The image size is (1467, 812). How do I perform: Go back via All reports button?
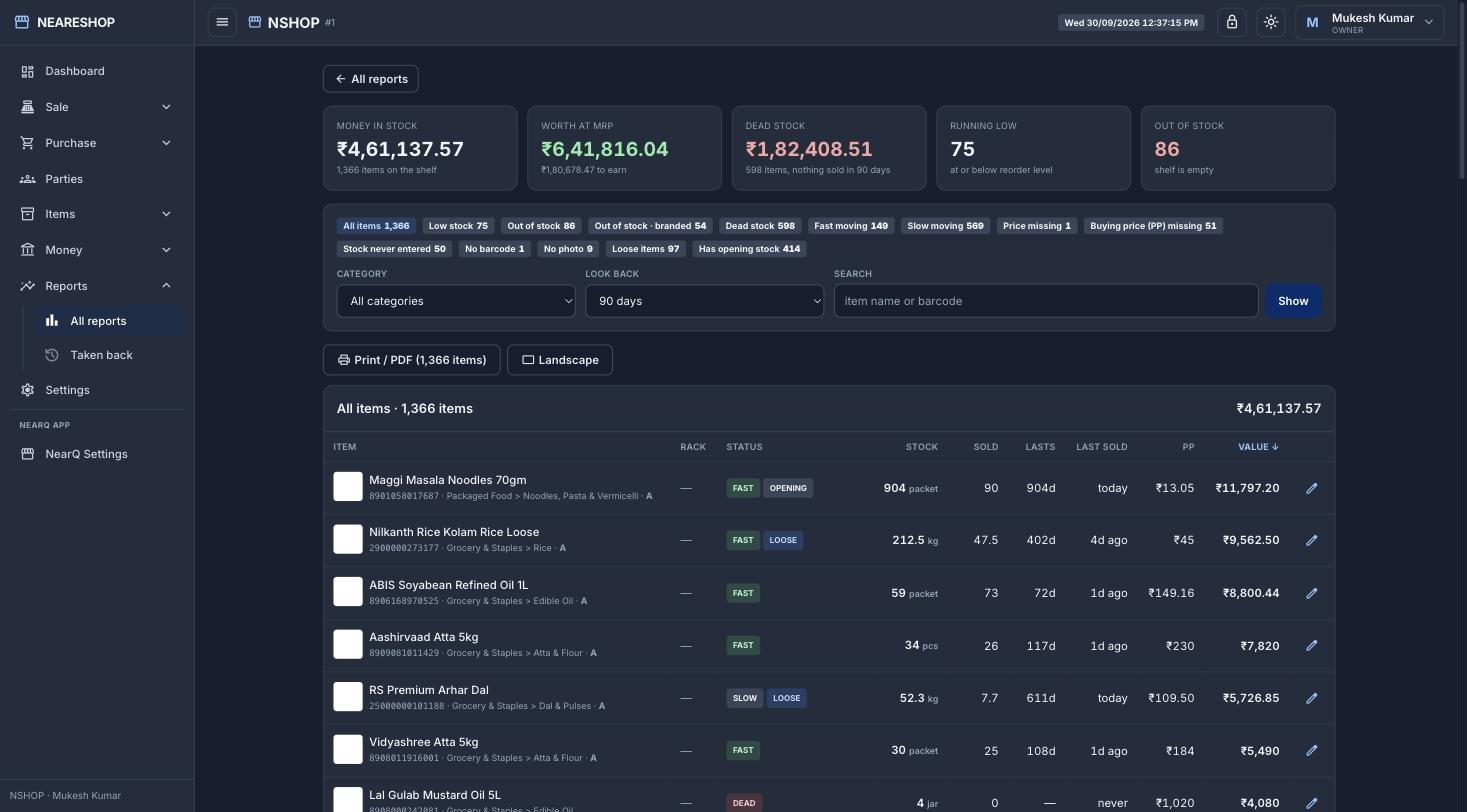[371, 79]
